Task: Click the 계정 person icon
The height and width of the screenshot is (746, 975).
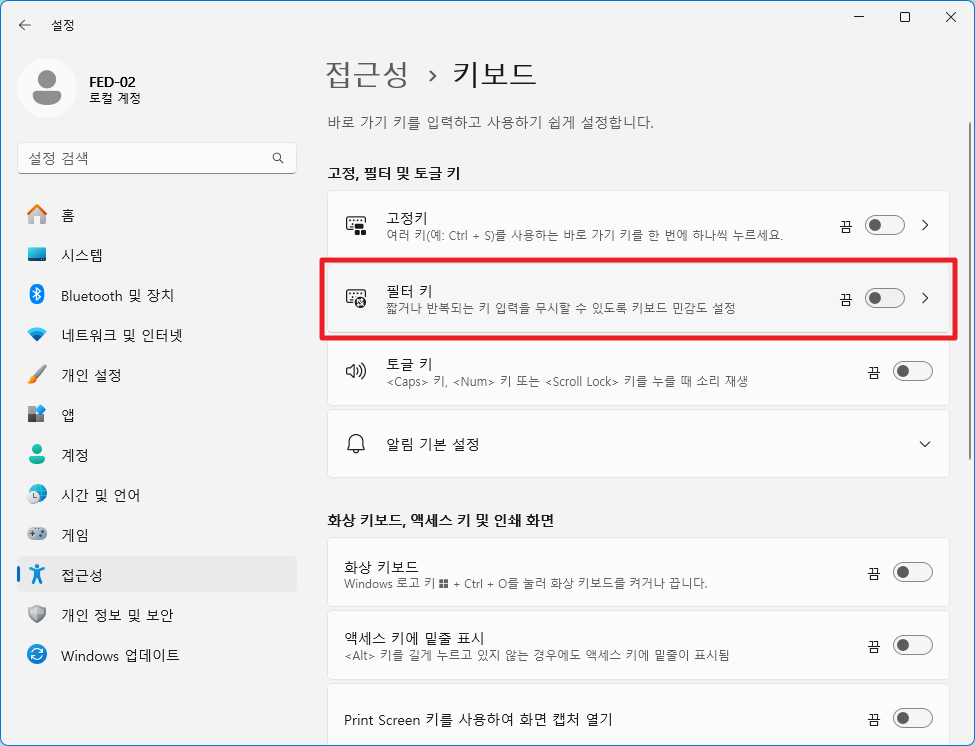Action: pyautogui.click(x=37, y=454)
